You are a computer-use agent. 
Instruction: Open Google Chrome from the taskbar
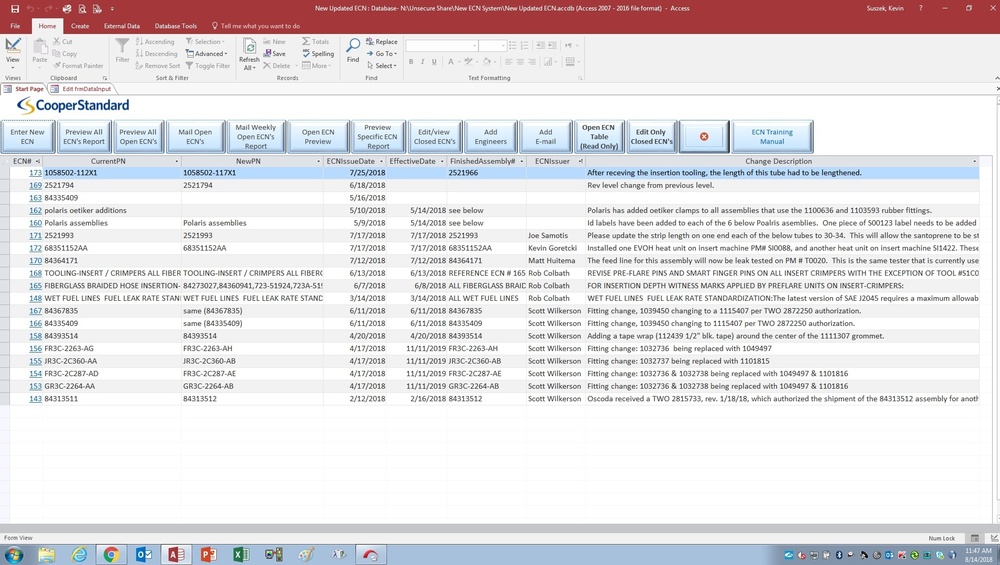coord(110,554)
